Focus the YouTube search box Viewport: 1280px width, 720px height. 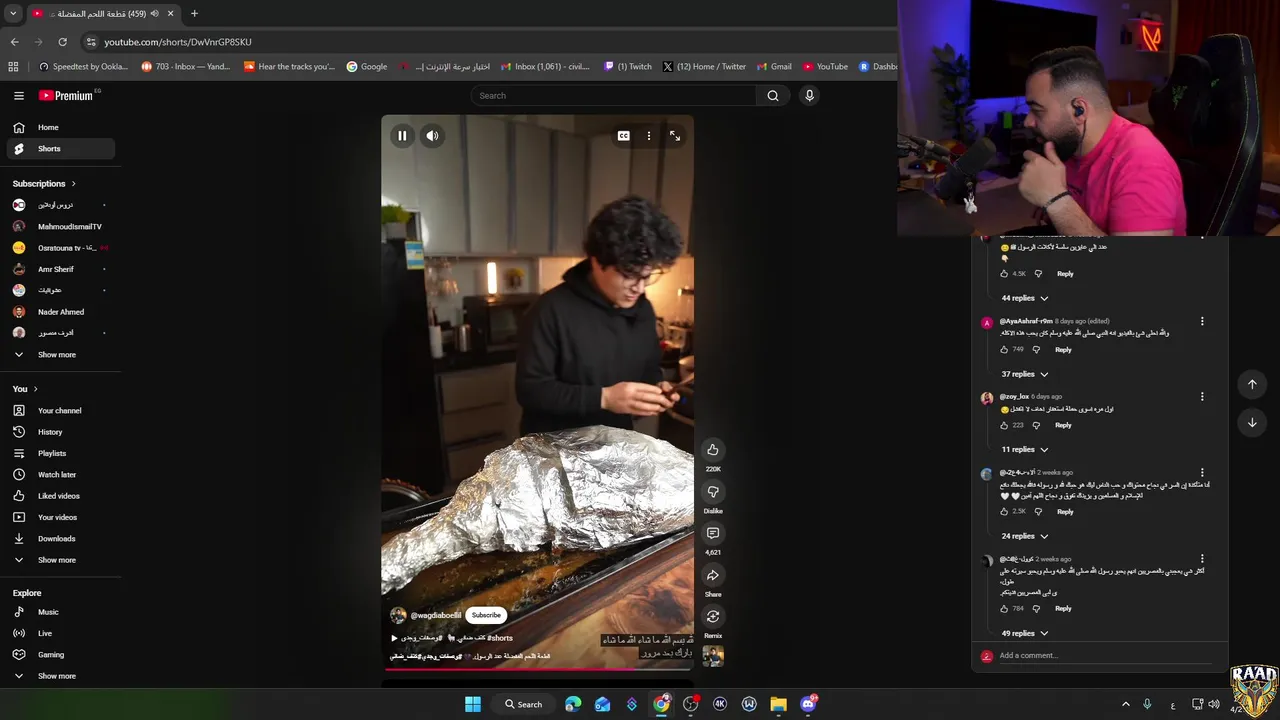coord(616,96)
